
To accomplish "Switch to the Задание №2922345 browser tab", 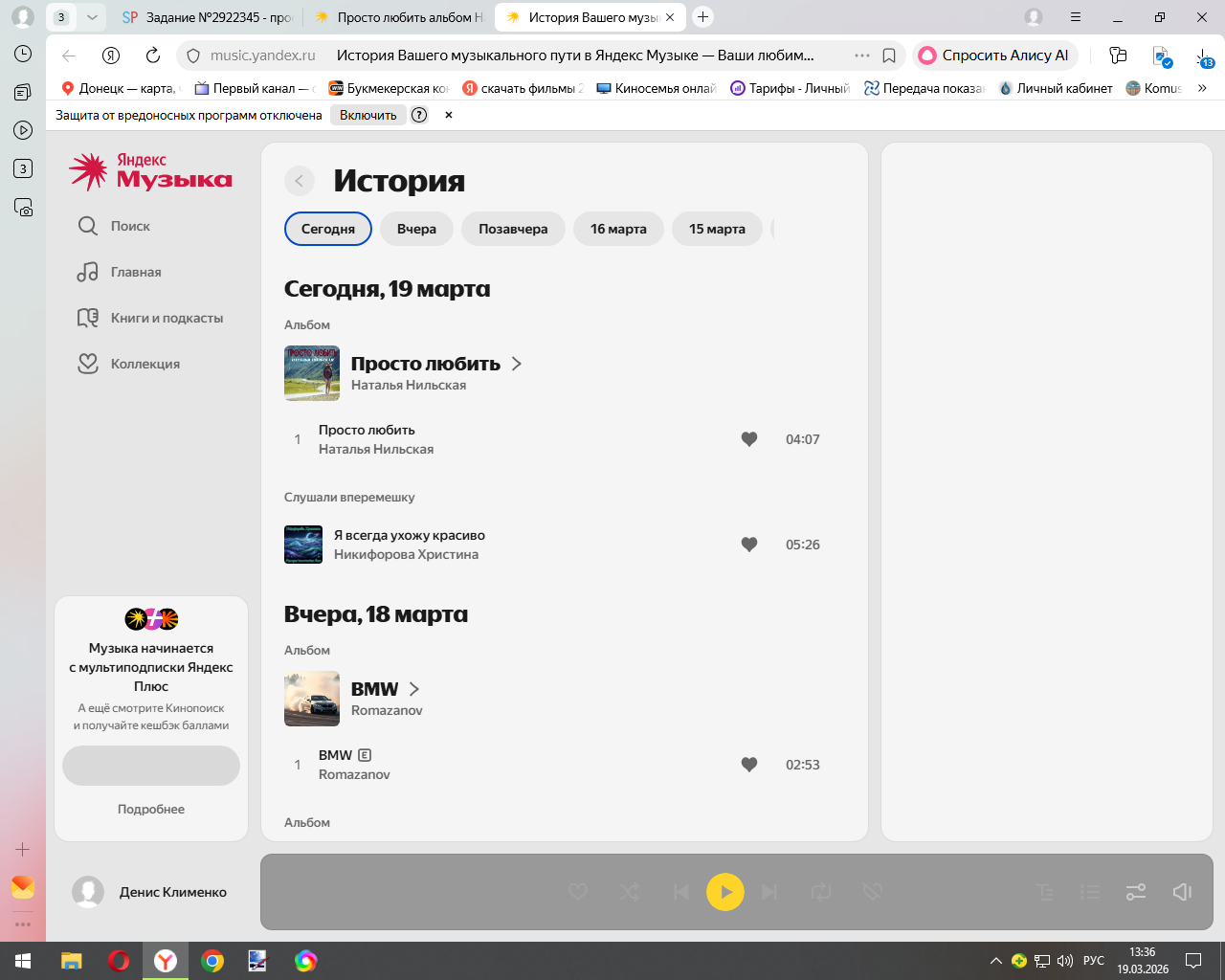I will point(207,17).
